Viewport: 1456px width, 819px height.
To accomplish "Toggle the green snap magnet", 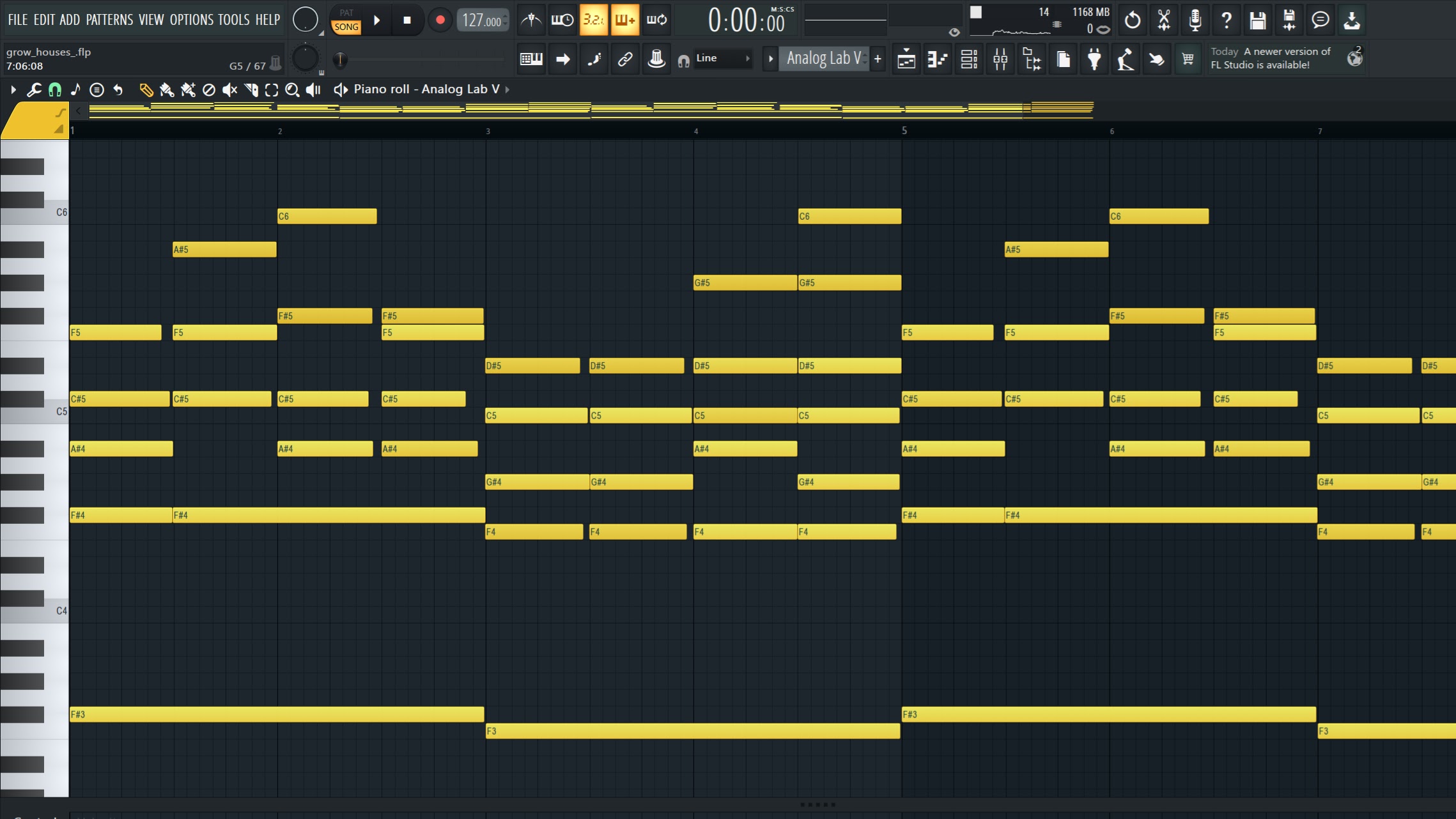I will click(55, 90).
